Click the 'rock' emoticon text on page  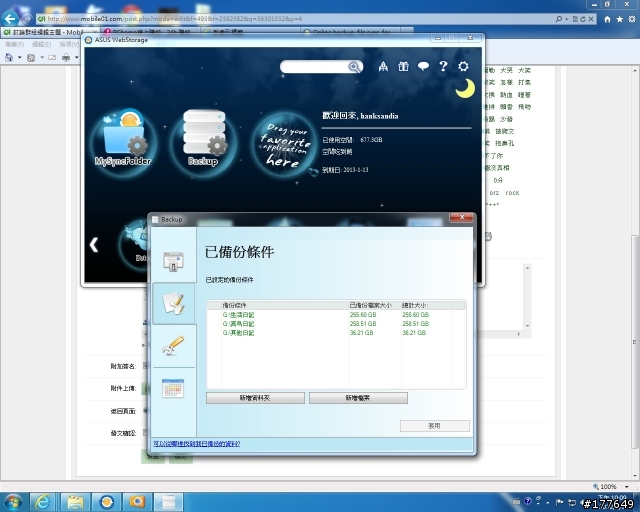512,193
